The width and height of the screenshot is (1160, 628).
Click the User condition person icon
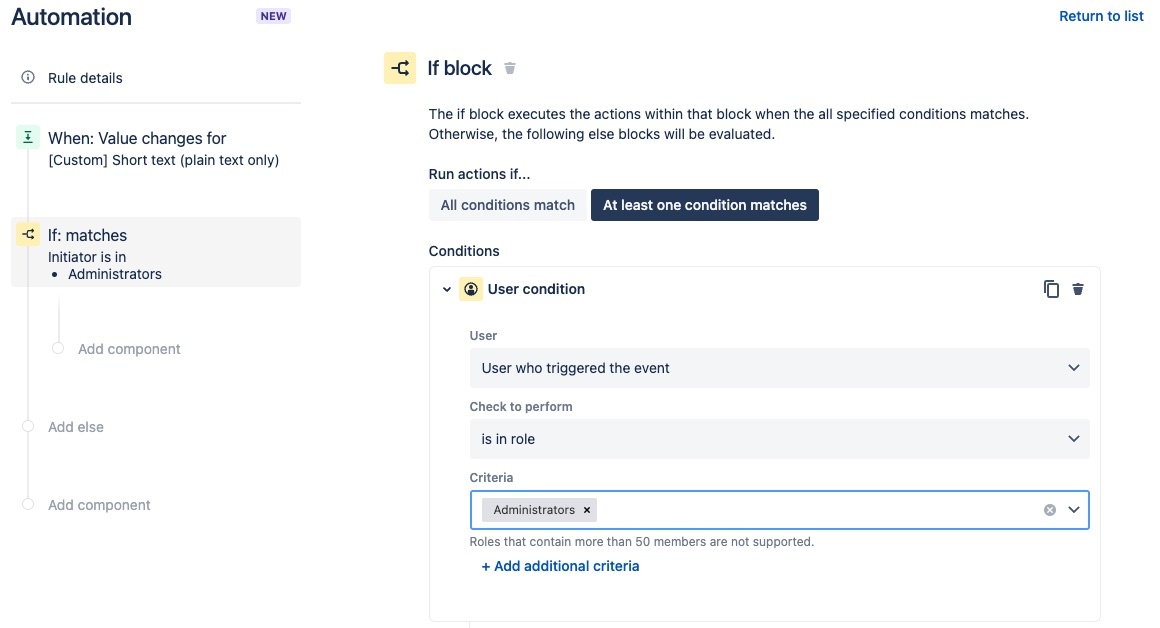click(x=470, y=289)
